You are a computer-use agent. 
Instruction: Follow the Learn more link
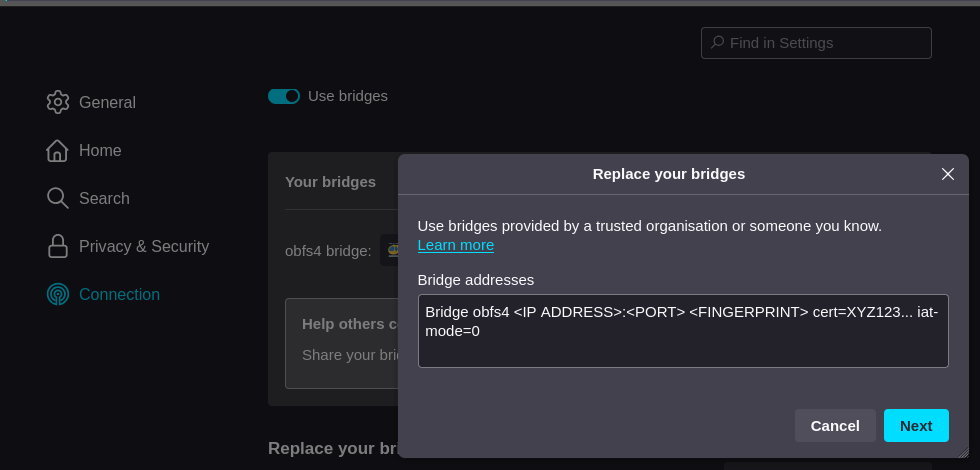[x=455, y=245]
